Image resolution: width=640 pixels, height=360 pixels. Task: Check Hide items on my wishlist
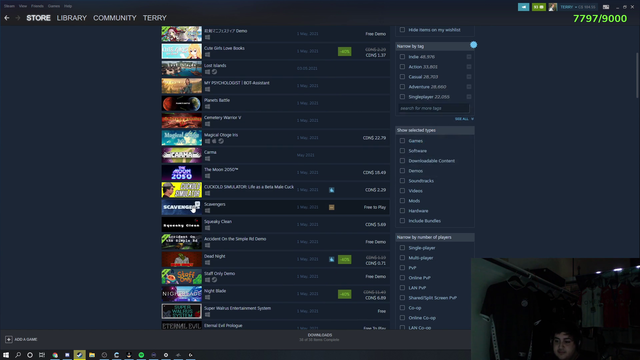402,30
